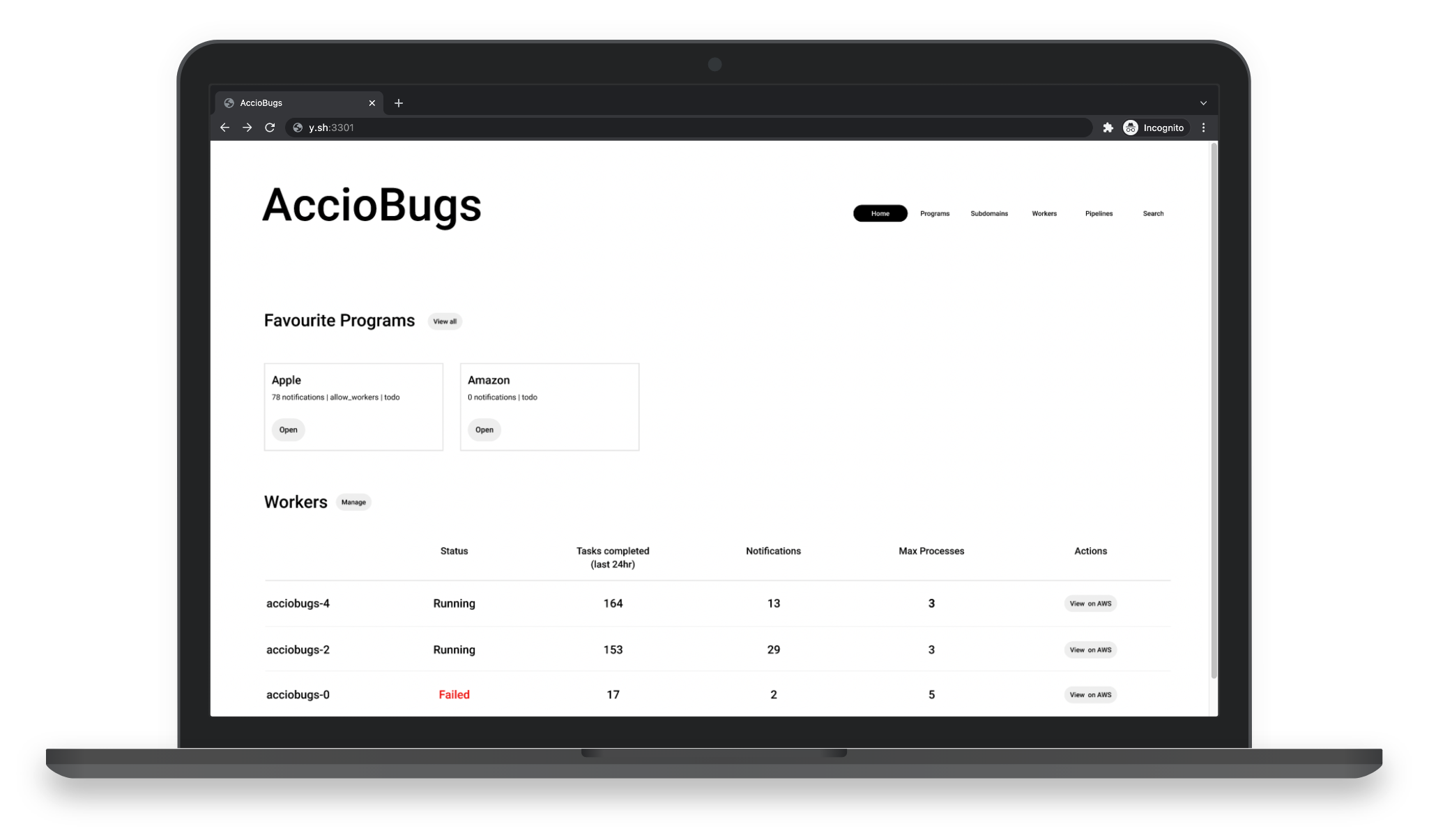Click the Max Processes column header
The width and height of the screenshot is (1429, 840).
[931, 551]
